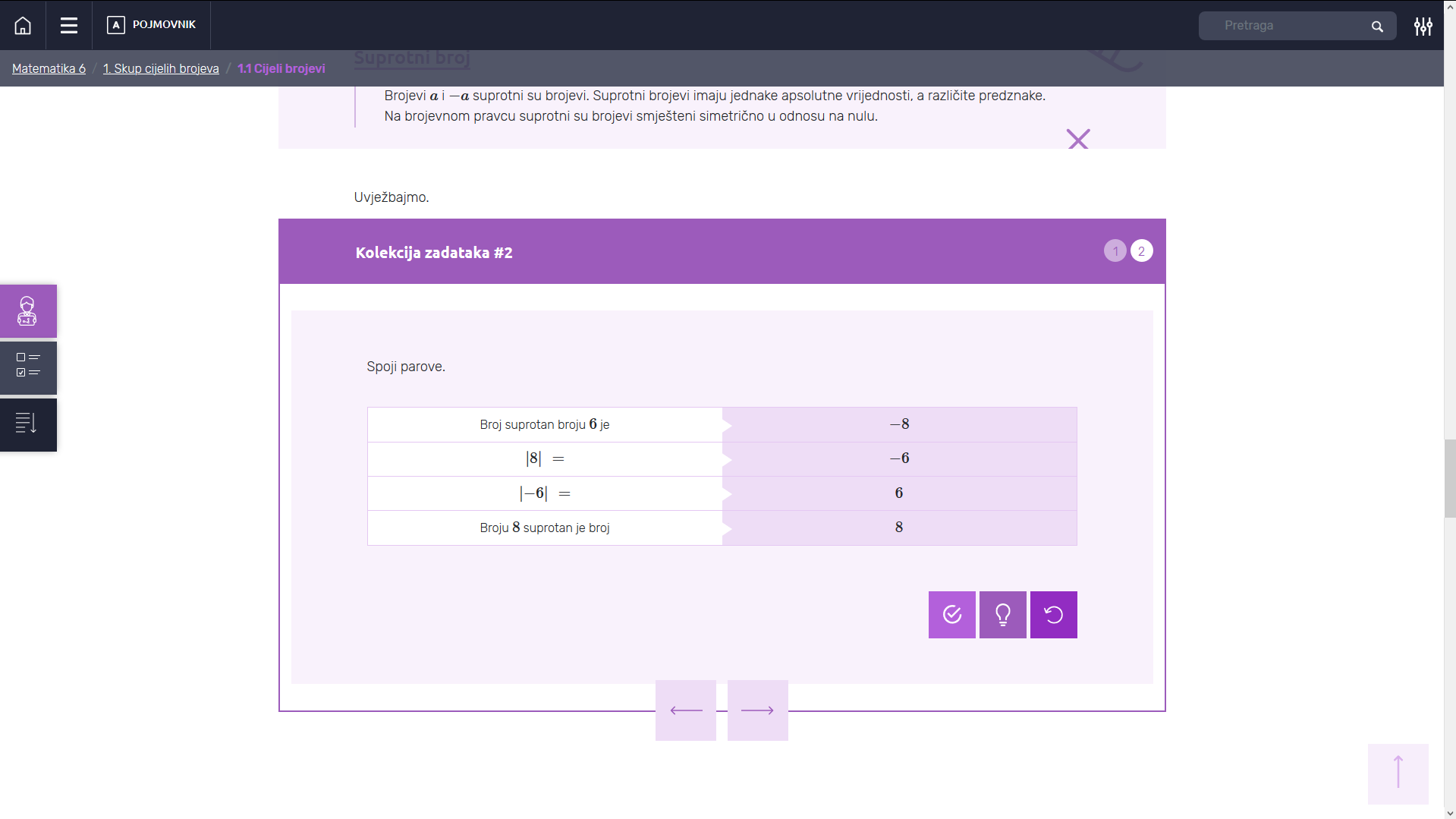Select task 2 page indicator
The height and width of the screenshot is (819, 1456).
(x=1141, y=251)
